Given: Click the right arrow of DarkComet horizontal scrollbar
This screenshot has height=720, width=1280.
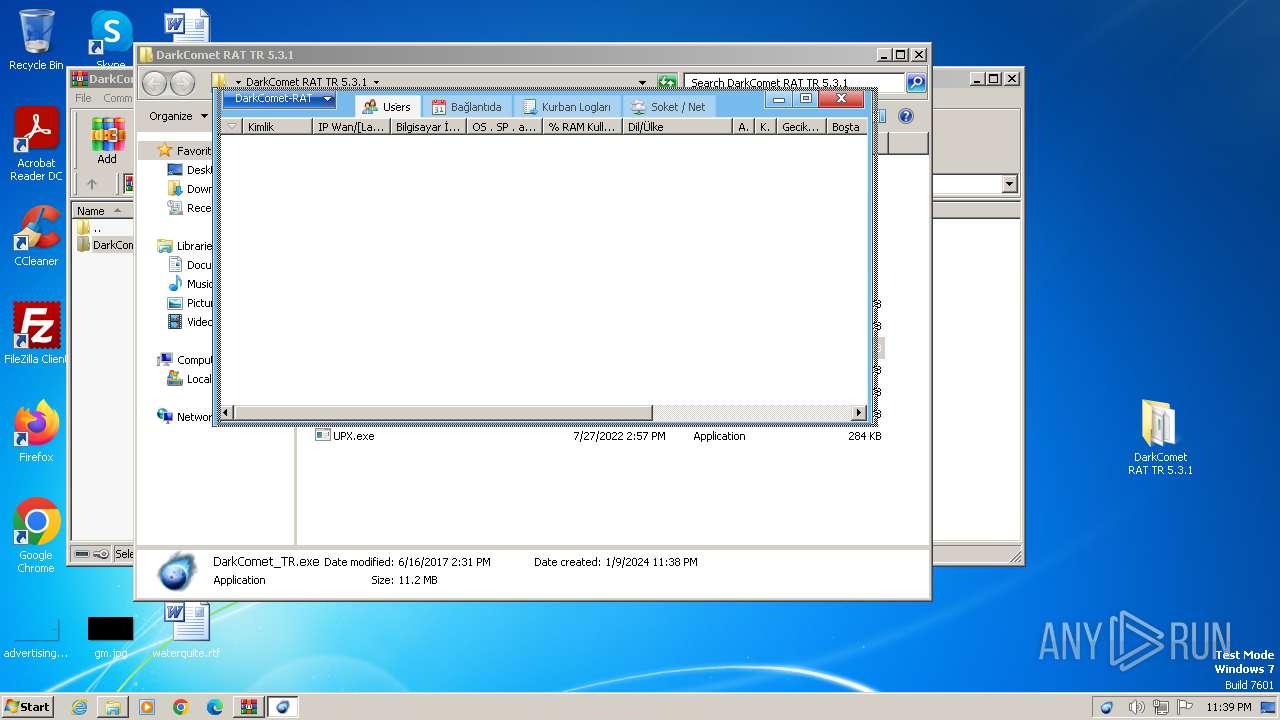Looking at the screenshot, I should [x=859, y=413].
